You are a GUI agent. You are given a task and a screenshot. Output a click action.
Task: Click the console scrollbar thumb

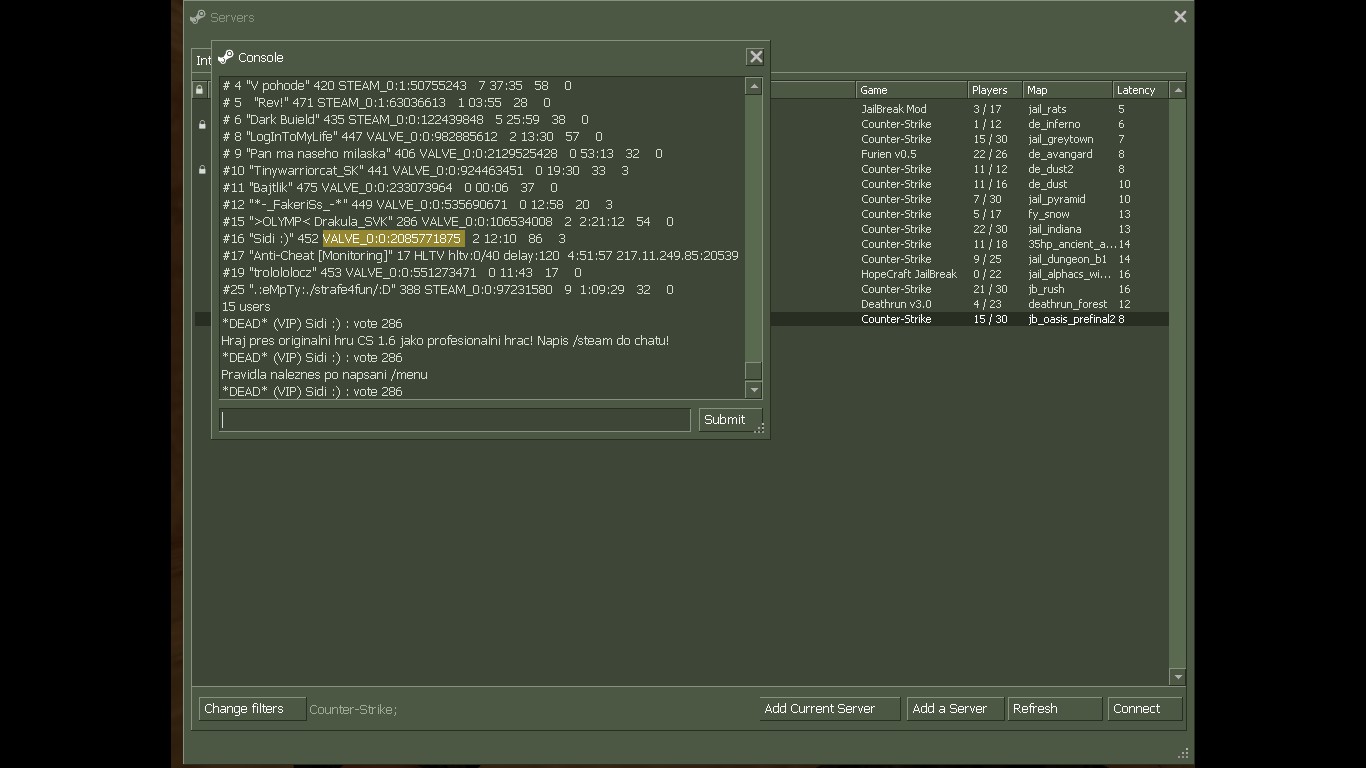tap(754, 371)
